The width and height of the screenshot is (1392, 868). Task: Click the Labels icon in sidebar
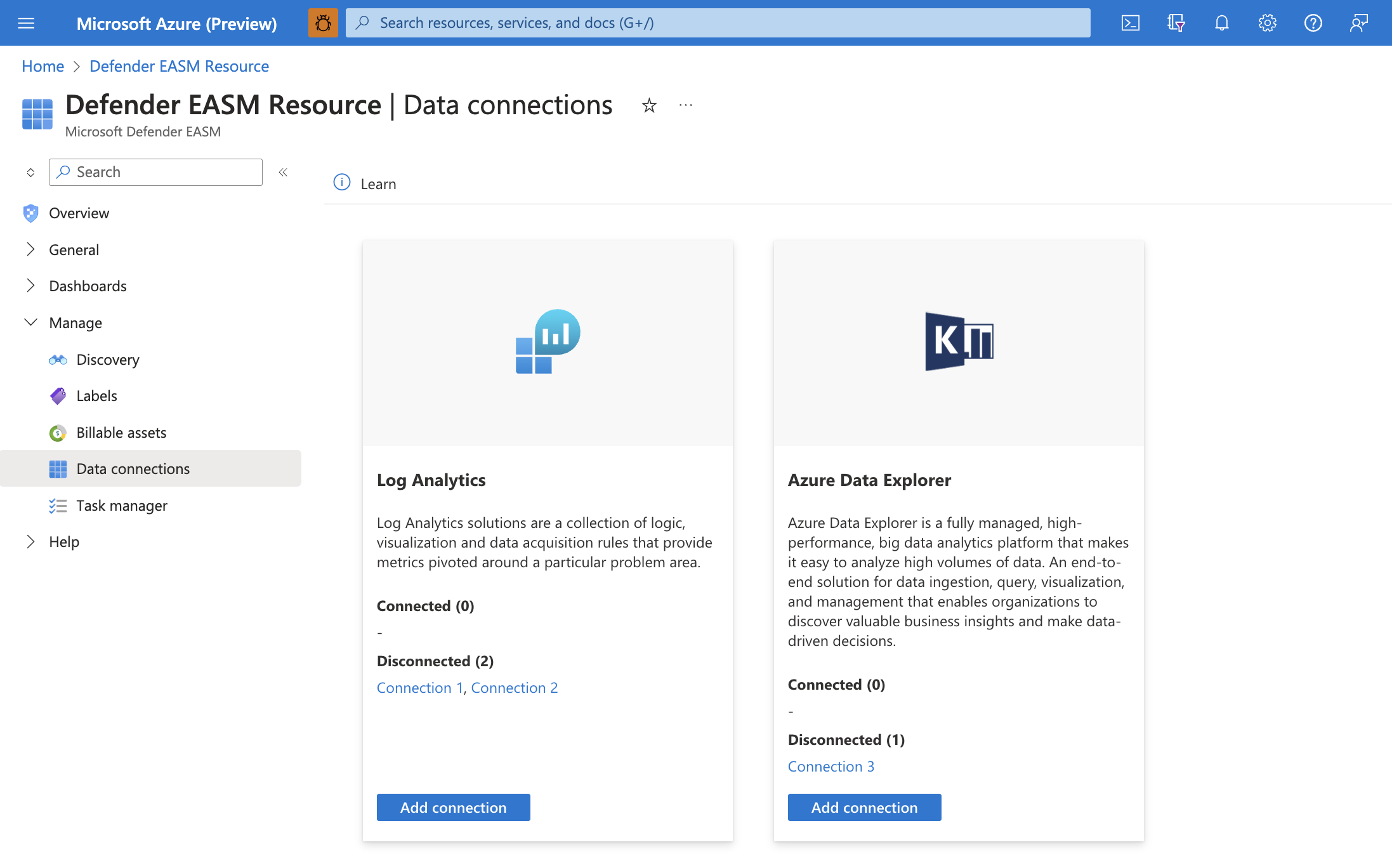point(58,394)
